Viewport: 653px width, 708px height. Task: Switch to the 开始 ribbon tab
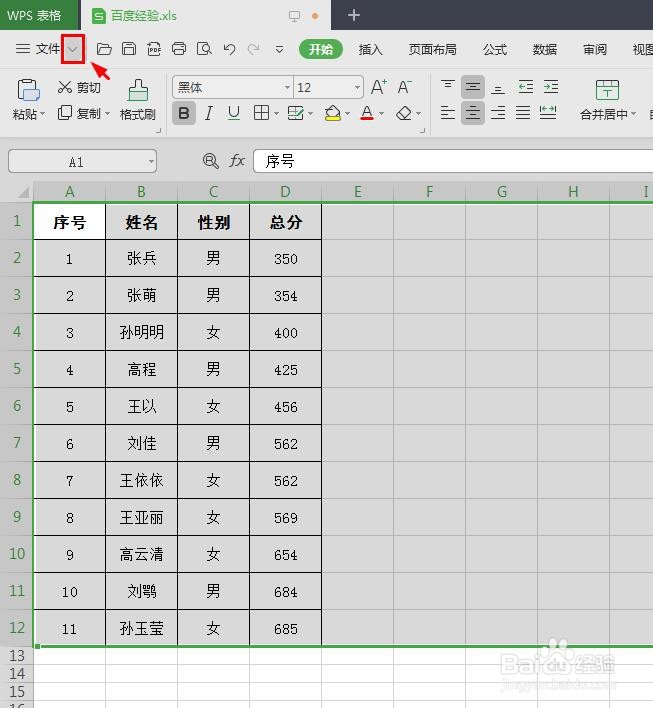click(321, 49)
